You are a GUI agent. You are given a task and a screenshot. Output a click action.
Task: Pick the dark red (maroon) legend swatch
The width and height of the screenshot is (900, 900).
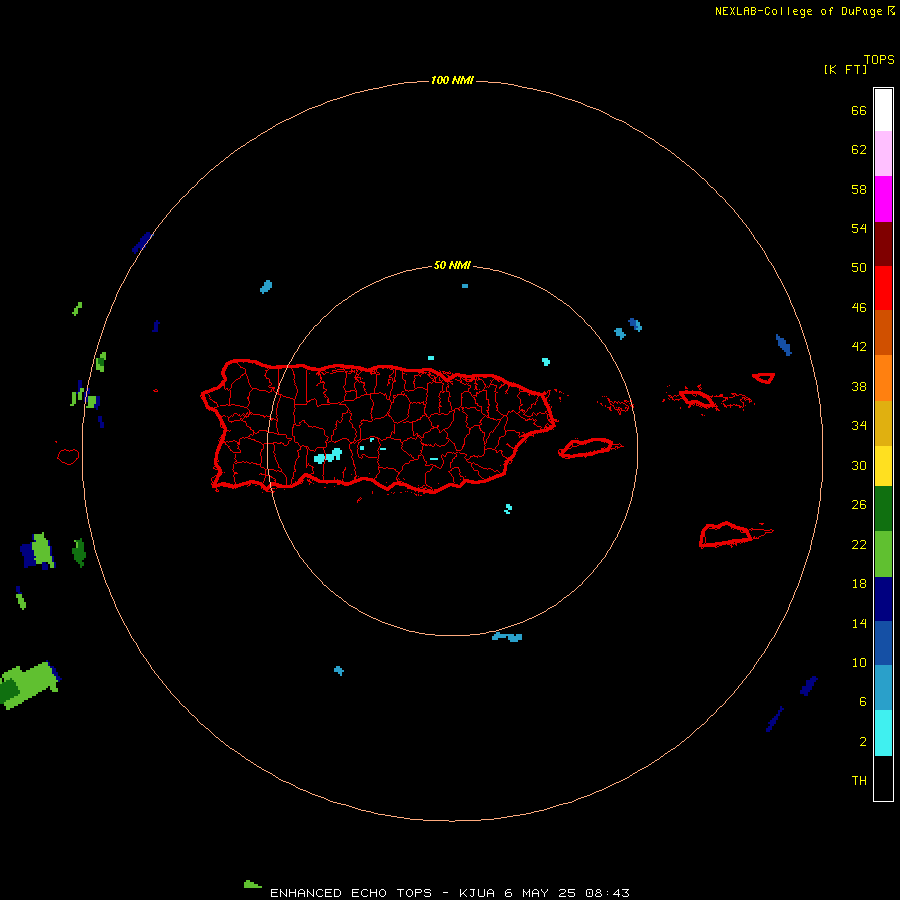pos(883,244)
